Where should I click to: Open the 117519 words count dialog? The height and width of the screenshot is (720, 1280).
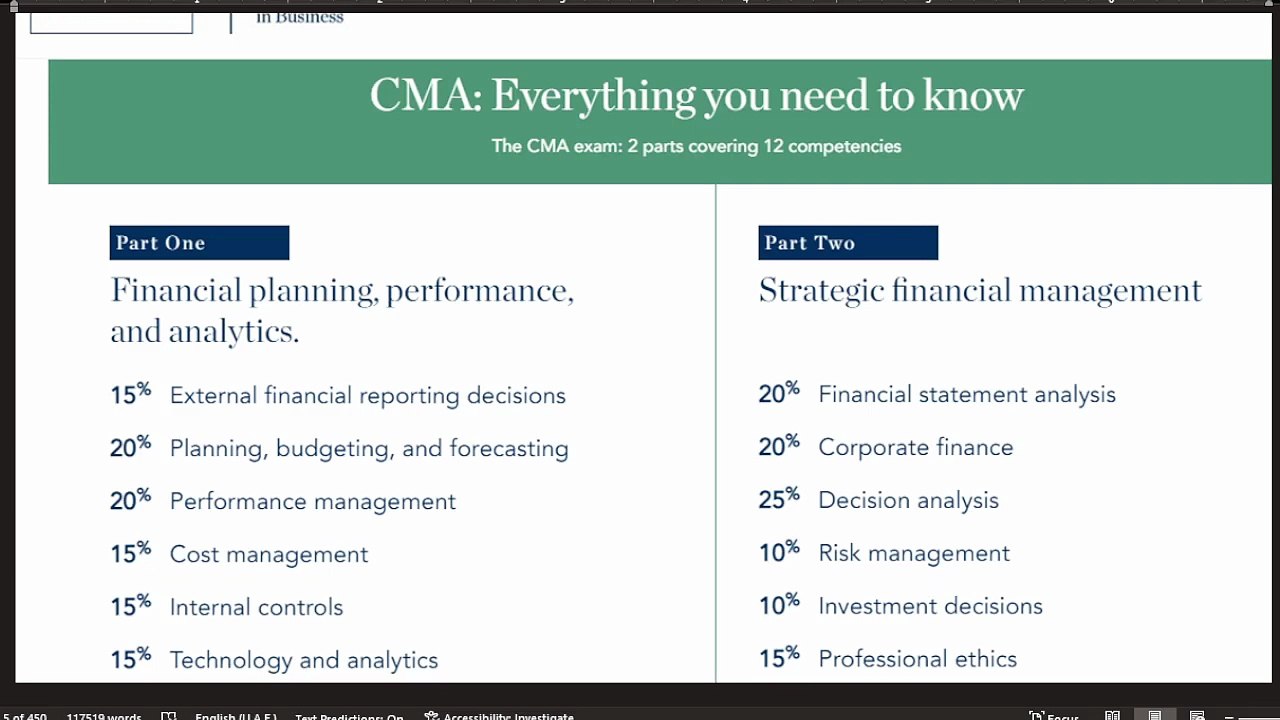click(x=104, y=716)
